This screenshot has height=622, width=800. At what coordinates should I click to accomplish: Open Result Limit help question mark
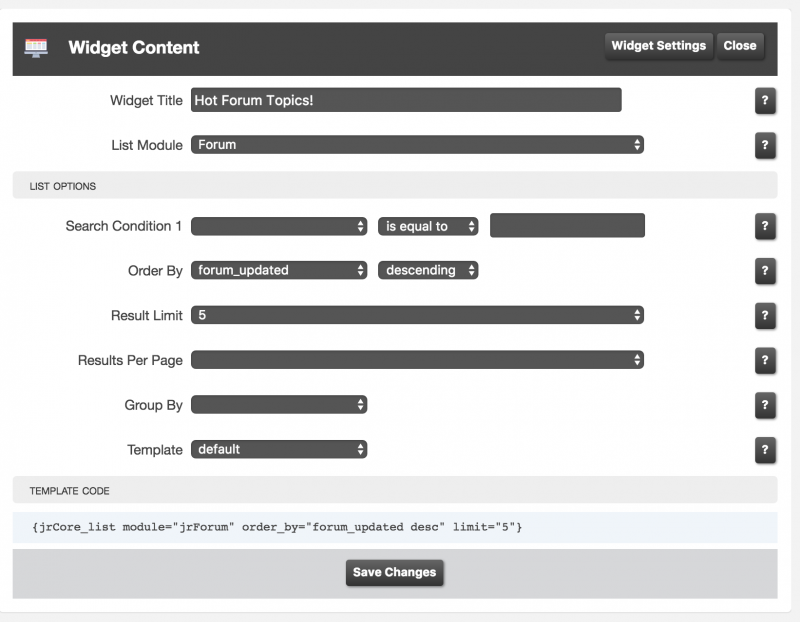pyautogui.click(x=765, y=315)
